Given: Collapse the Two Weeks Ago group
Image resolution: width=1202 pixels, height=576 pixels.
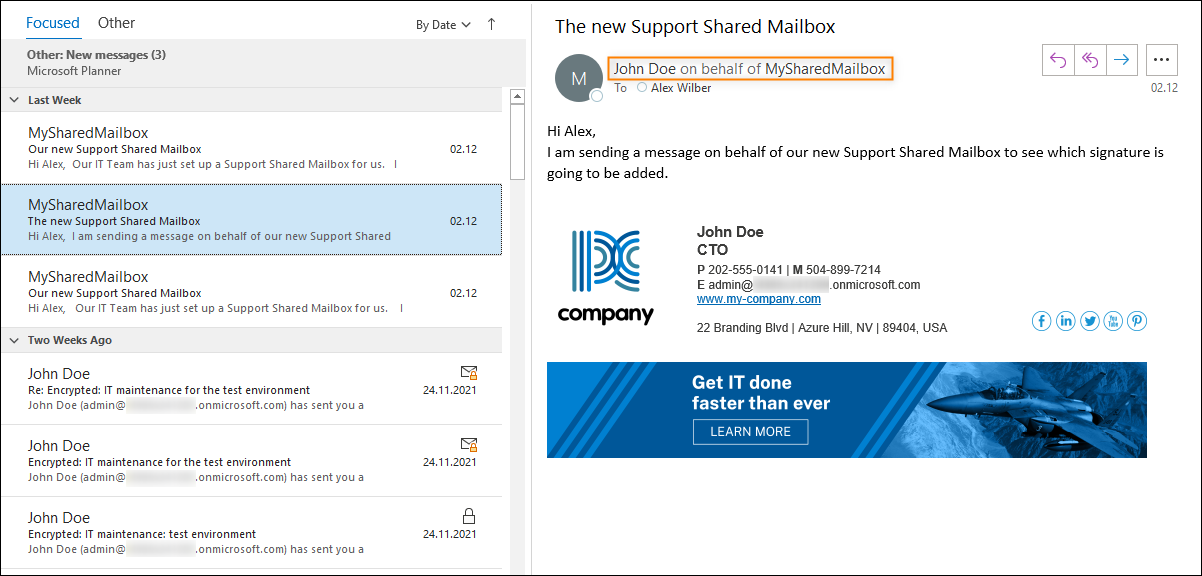Looking at the screenshot, I should click(14, 340).
